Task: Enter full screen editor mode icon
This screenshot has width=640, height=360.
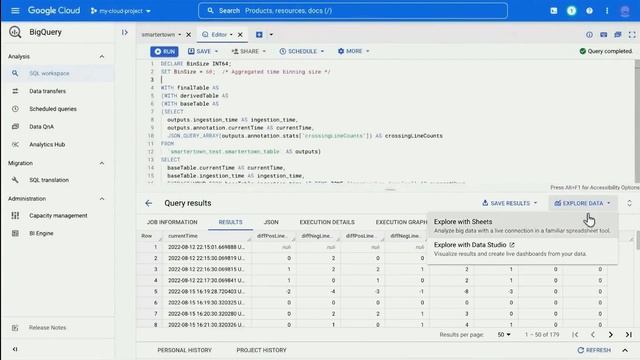Action: pyautogui.click(x=632, y=35)
